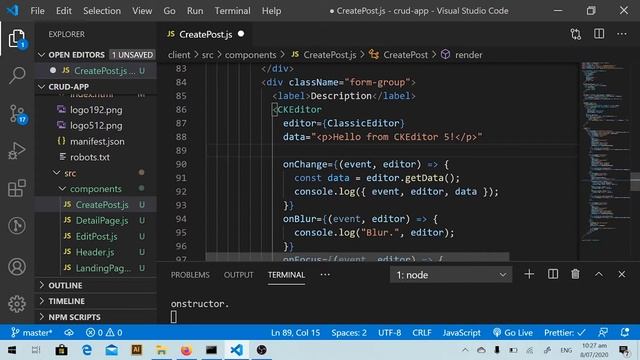Expand the Timeline section
Viewport: 640px width, 360px height.
pos(96,301)
